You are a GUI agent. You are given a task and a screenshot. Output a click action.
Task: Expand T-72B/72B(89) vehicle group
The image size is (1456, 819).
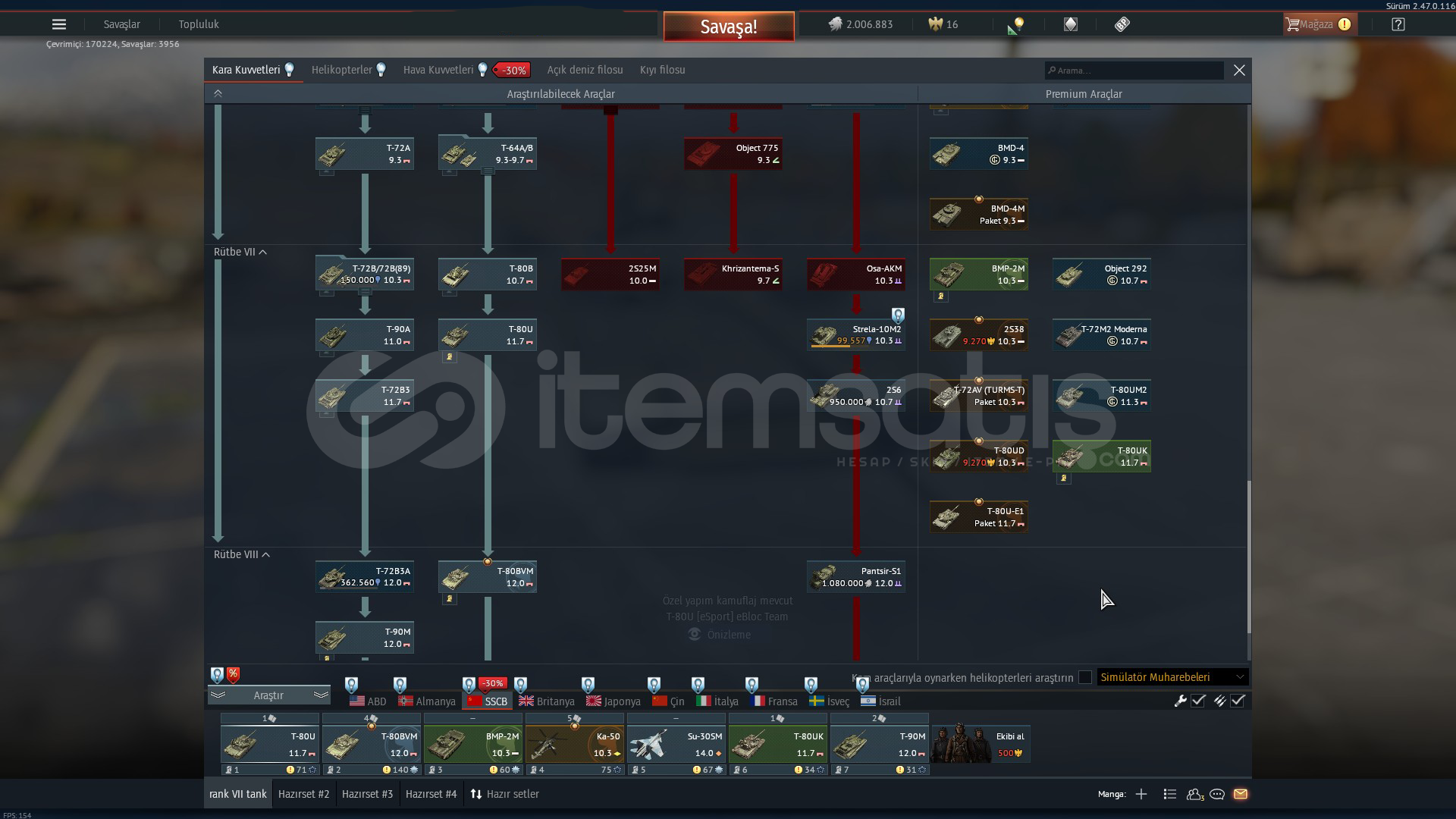click(365, 291)
